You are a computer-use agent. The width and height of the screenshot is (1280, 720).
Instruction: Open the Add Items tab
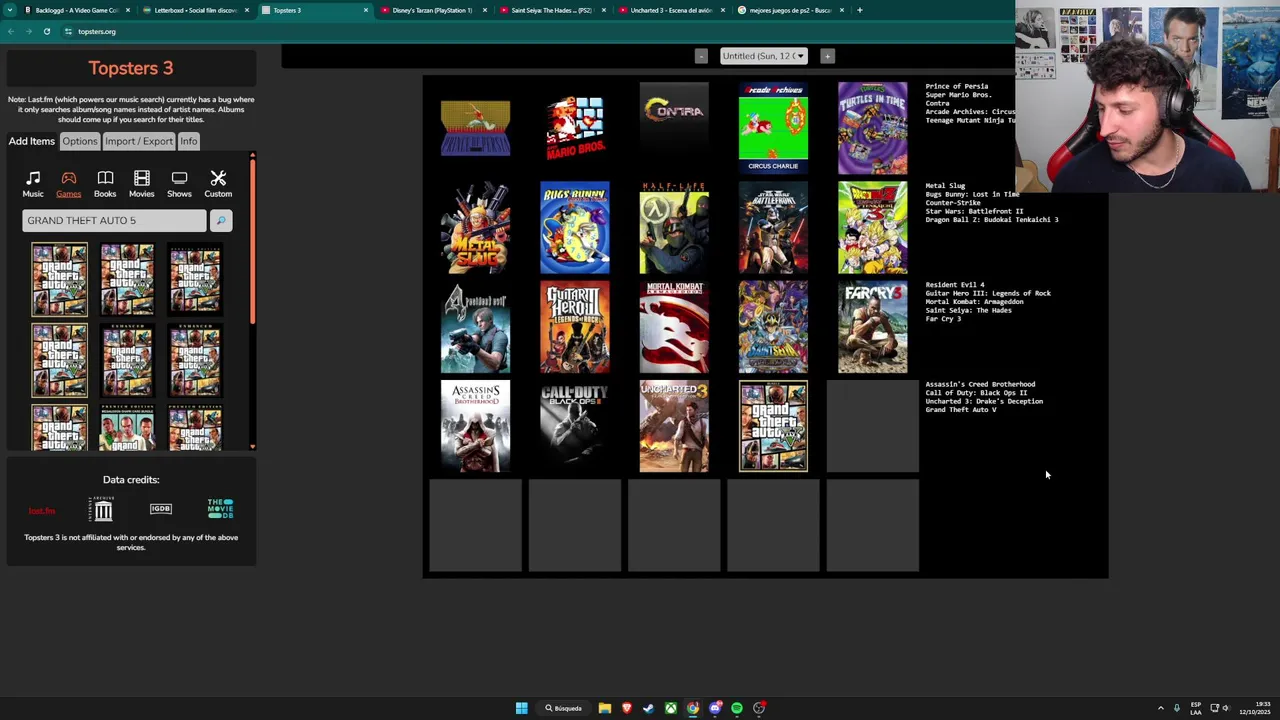tap(32, 141)
